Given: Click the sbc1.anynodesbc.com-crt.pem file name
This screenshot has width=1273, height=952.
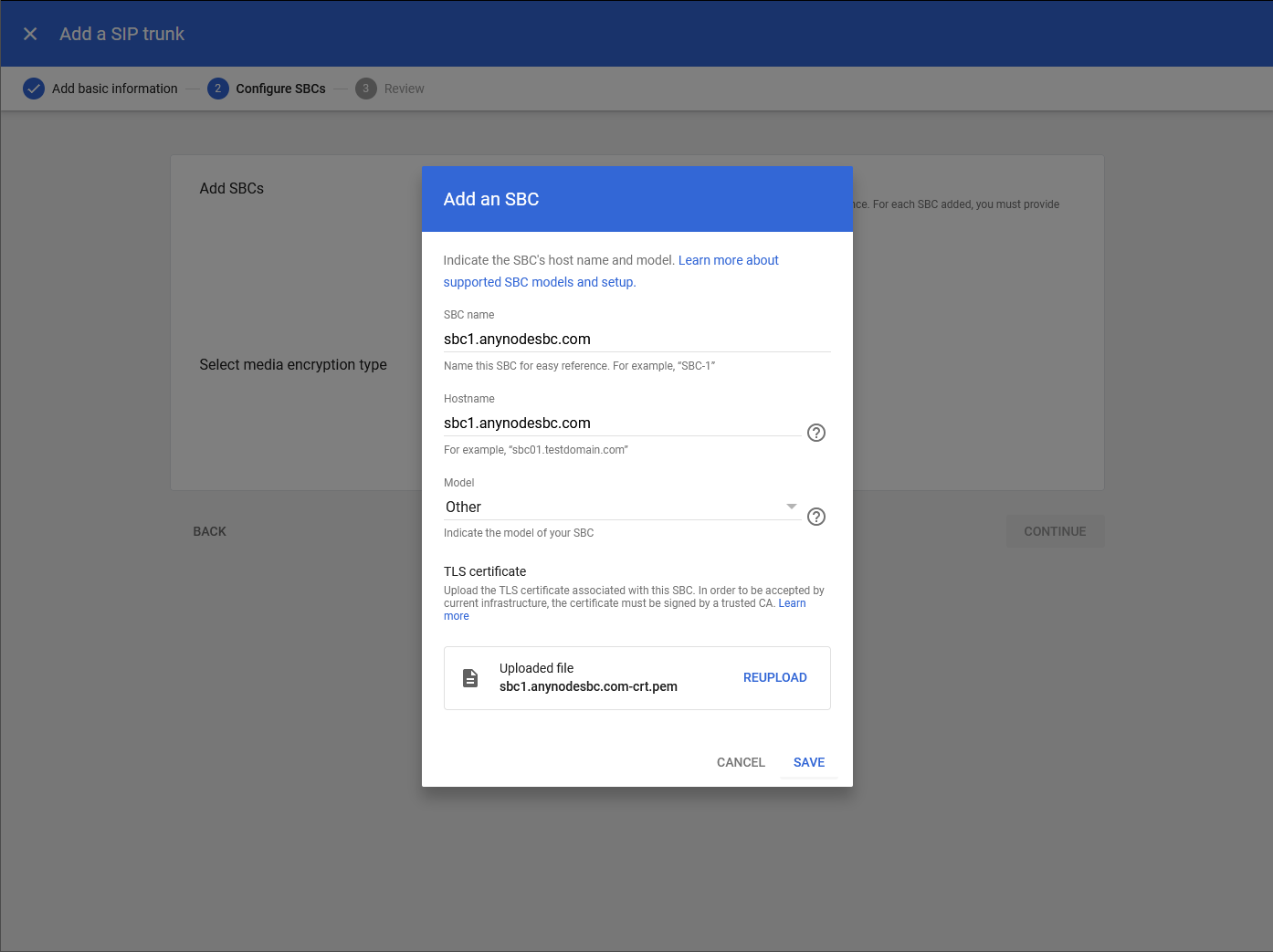Looking at the screenshot, I should (588, 686).
